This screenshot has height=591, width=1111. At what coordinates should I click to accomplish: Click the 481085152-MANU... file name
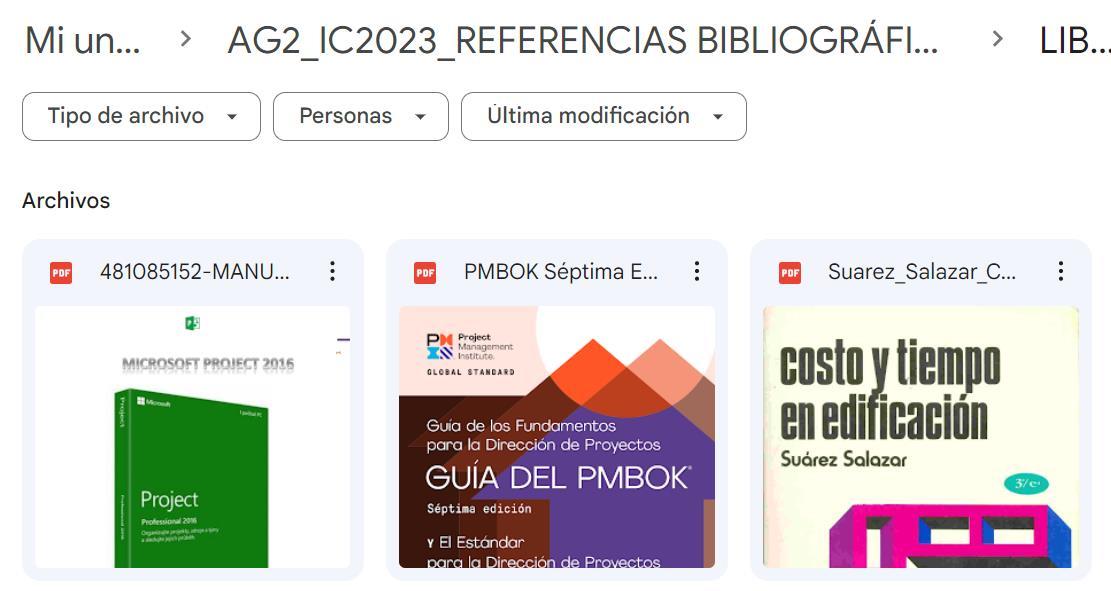(x=195, y=272)
